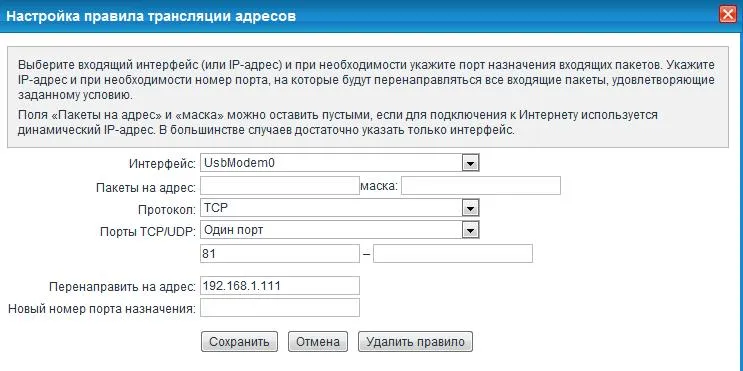Click the Протокол: label
This screenshot has width=743, height=371.
point(167,209)
